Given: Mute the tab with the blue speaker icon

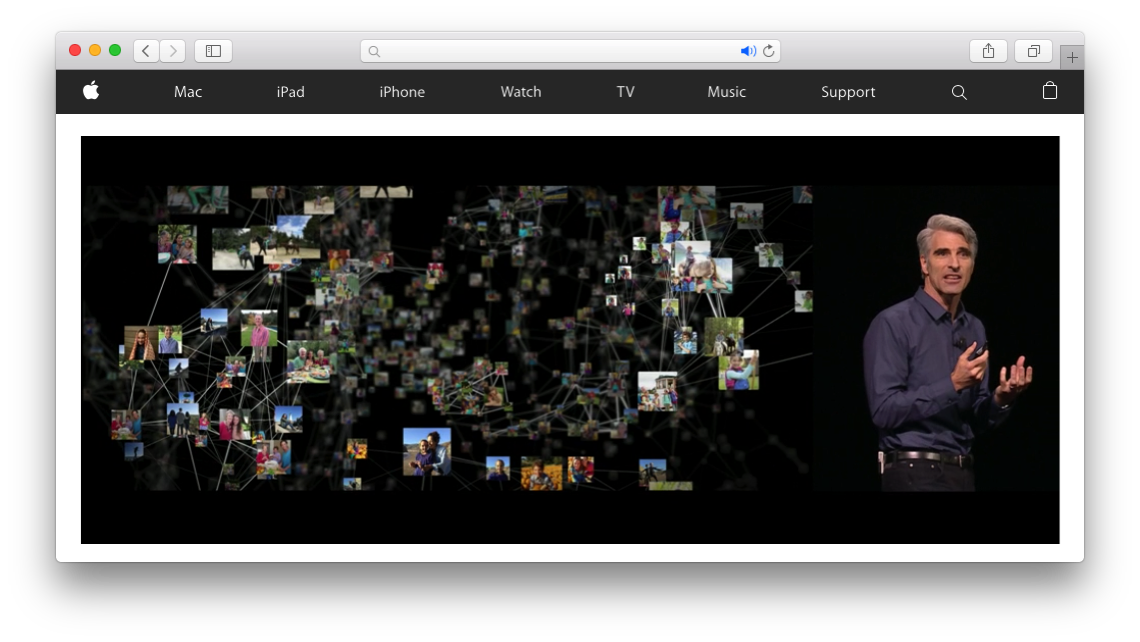Looking at the screenshot, I should coord(747,51).
